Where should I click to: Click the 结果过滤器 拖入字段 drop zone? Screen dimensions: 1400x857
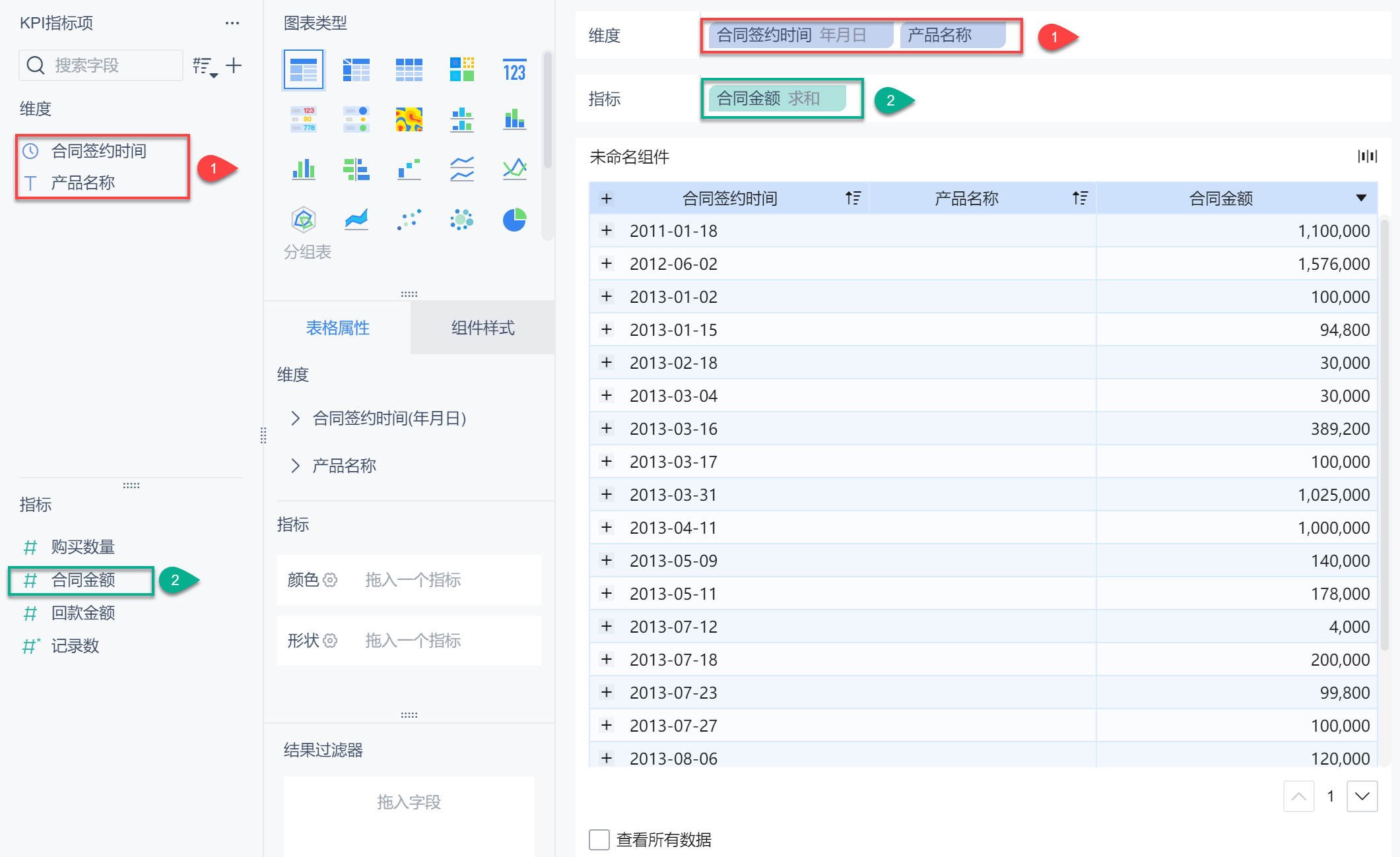click(409, 816)
